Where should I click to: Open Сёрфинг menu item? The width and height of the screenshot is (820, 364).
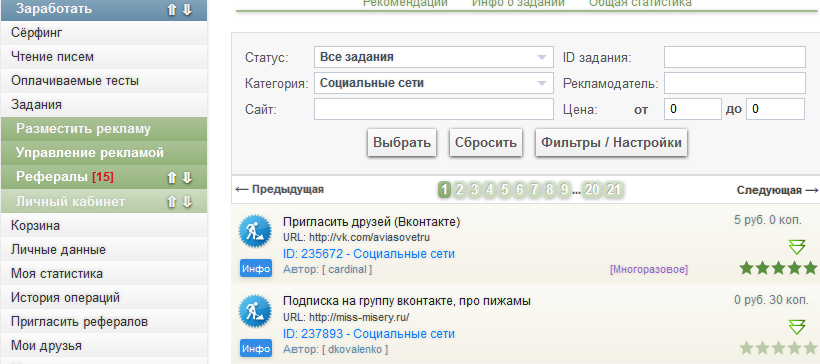104,33
